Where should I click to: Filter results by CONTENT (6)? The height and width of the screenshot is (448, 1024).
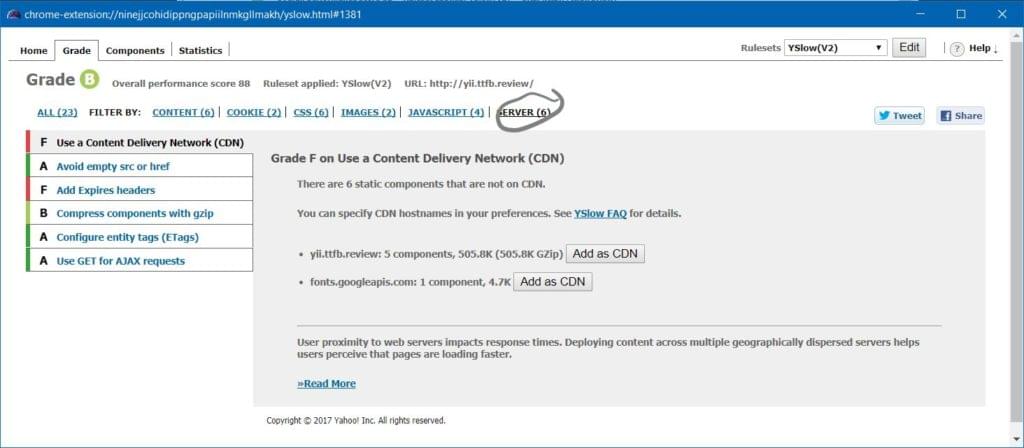[x=183, y=112]
